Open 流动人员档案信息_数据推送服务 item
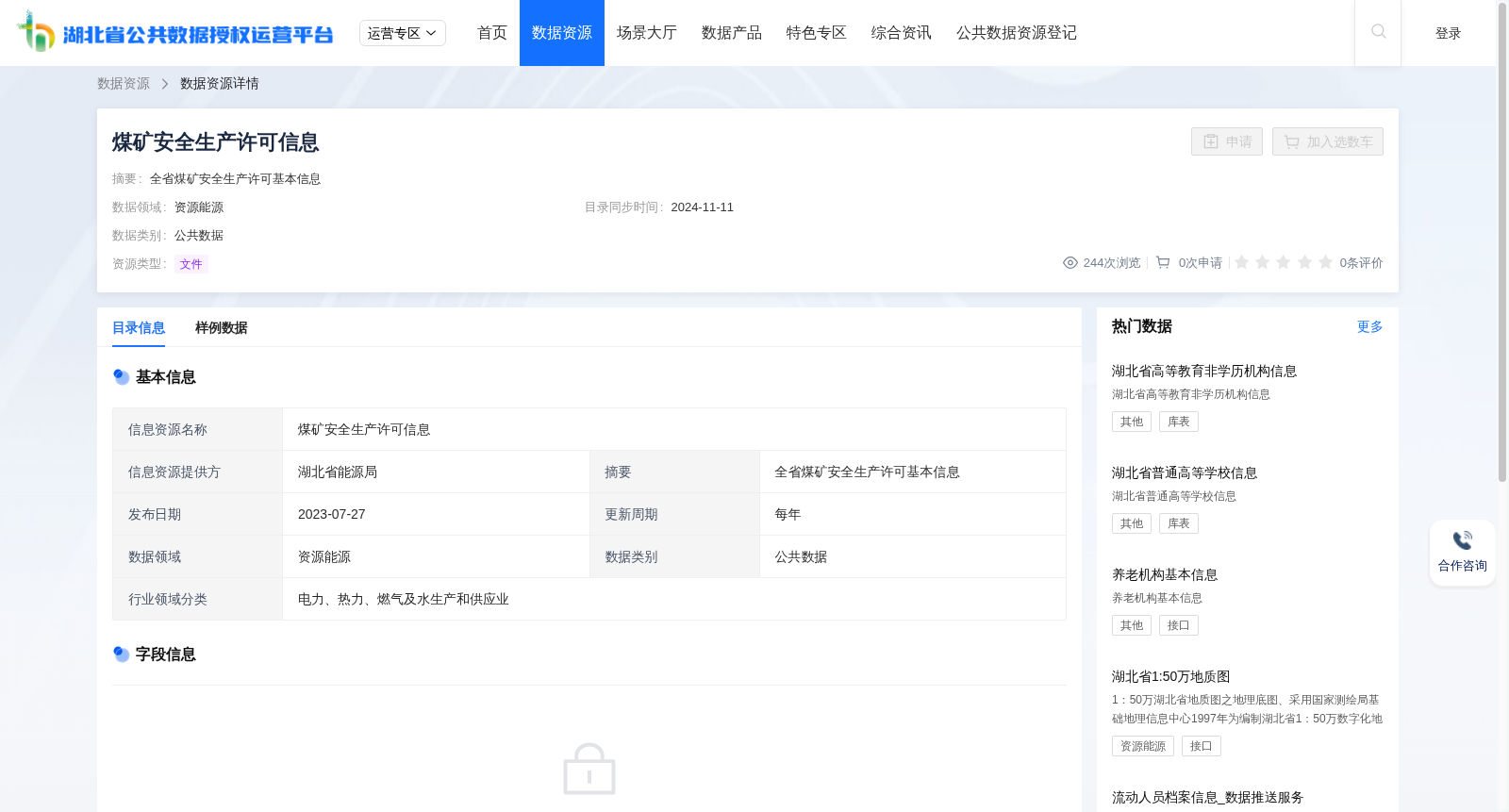1509x812 pixels. point(1207,798)
